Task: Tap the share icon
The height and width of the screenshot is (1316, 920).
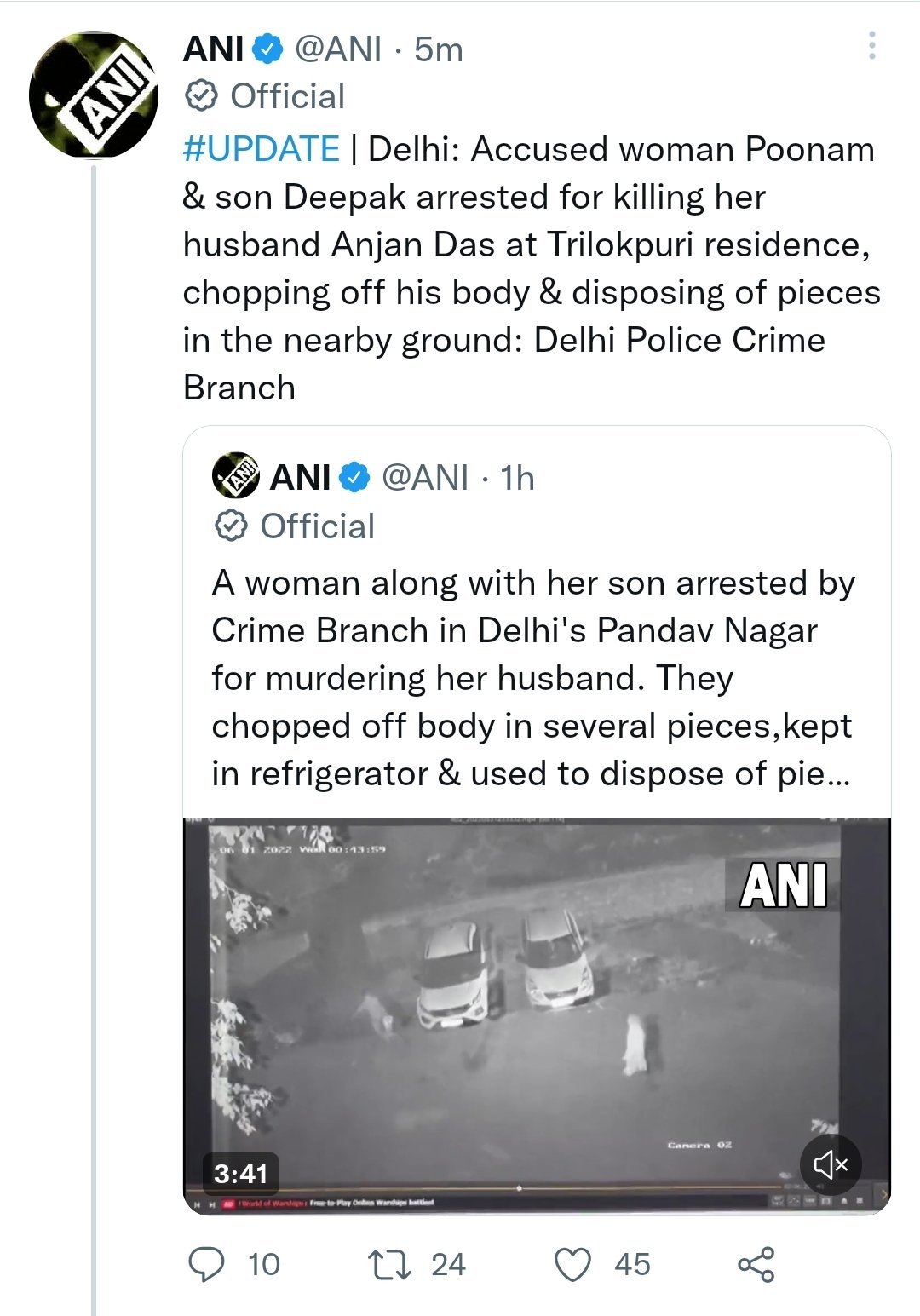Action: coord(756,1264)
